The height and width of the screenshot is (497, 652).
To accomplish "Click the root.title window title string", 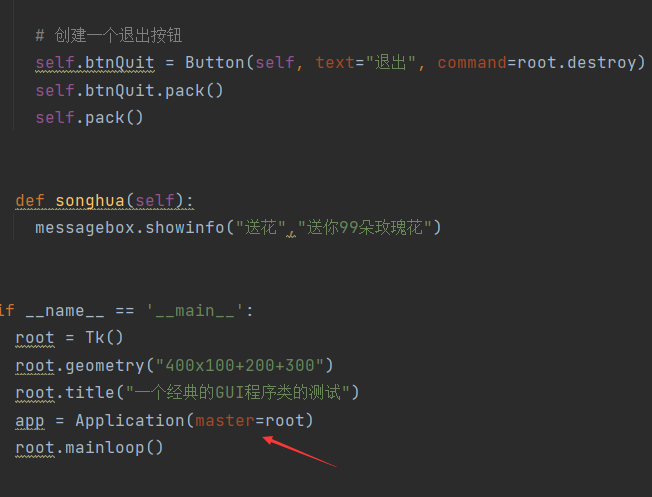I will (x=237, y=393).
